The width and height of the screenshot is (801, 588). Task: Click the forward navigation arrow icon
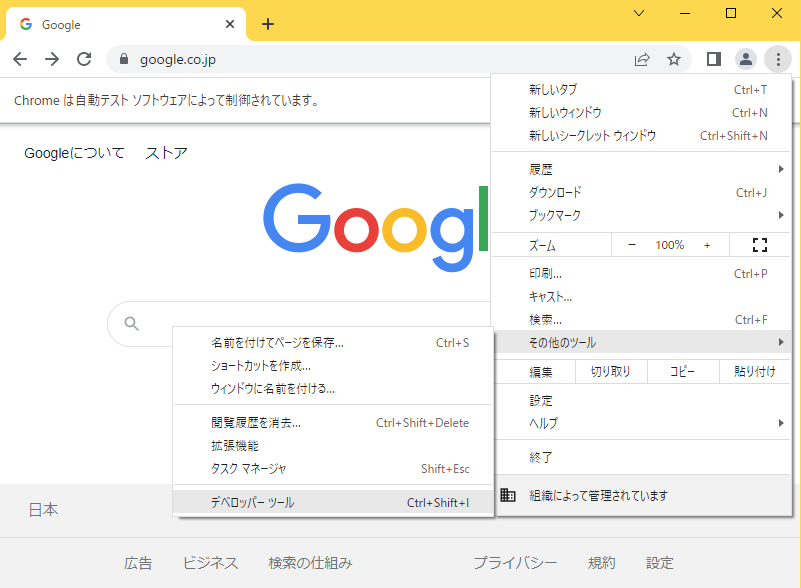coord(52,59)
